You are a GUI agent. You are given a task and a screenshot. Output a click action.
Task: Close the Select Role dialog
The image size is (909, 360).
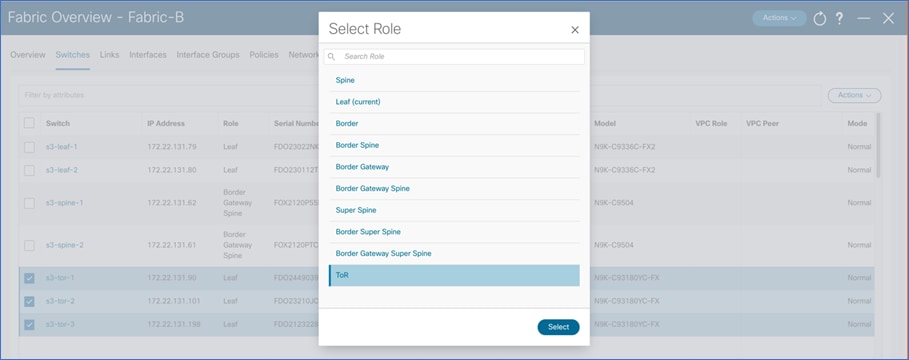point(575,30)
